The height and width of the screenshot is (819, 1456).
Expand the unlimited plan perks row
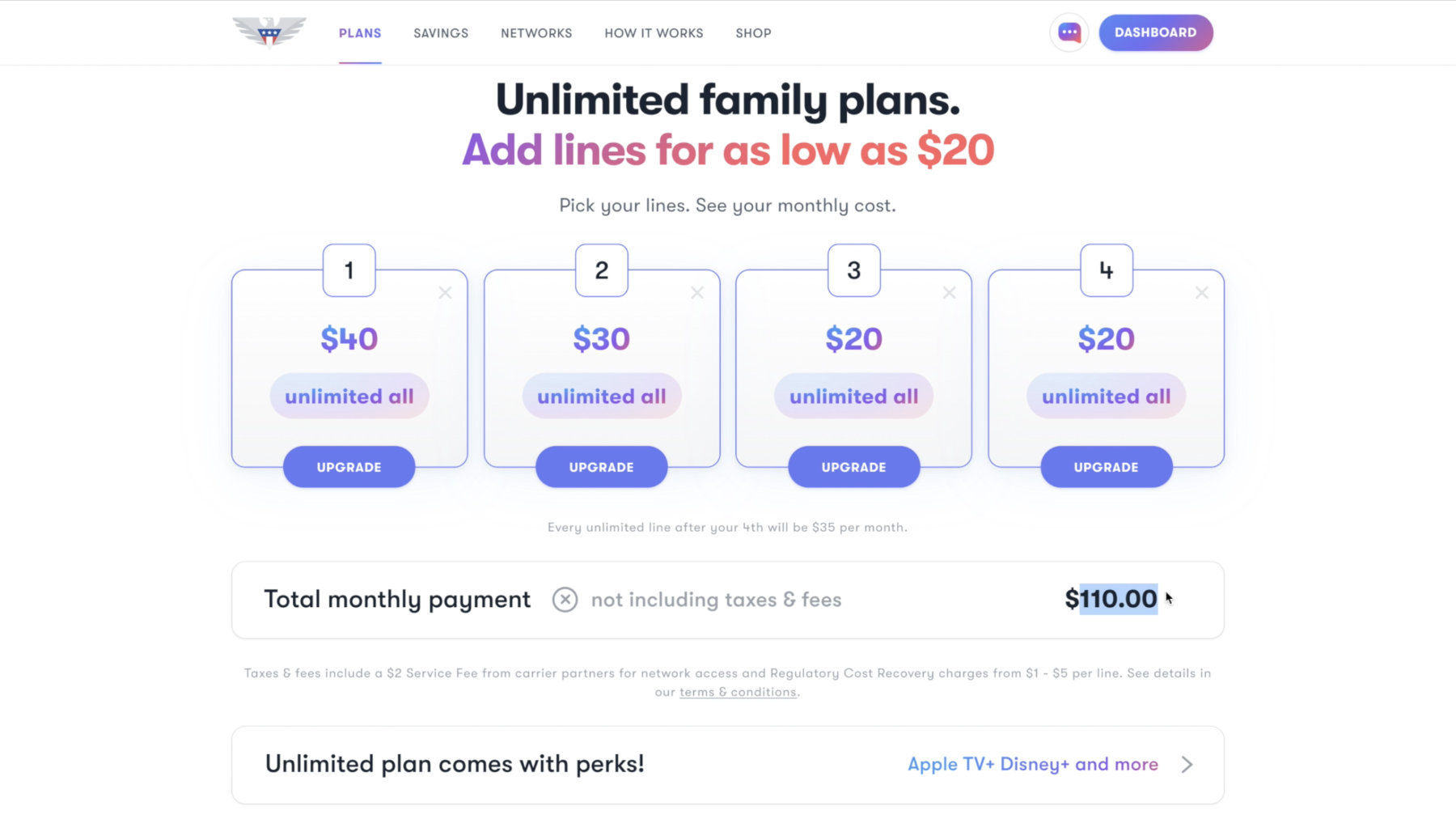point(1187,764)
